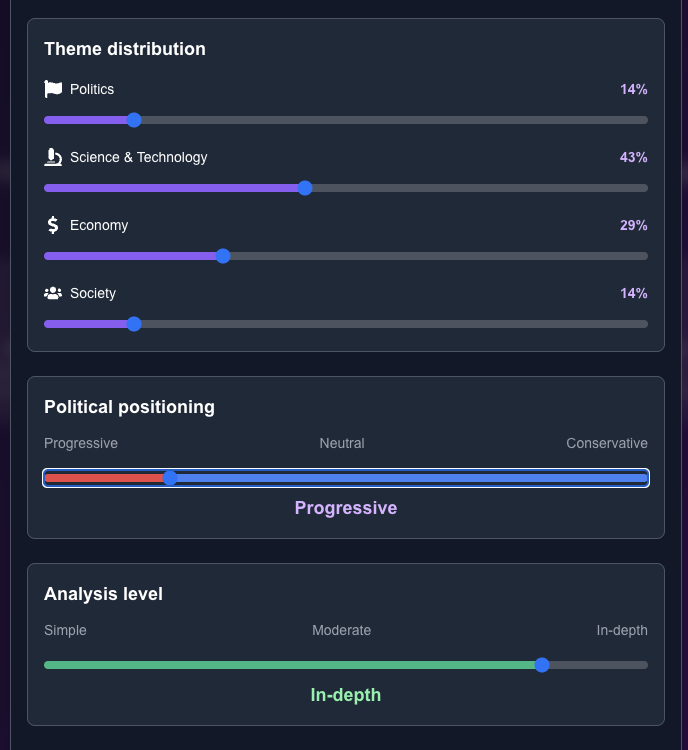Viewport: 688px width, 750px height.
Task: Click the 29% Economy percentage value
Action: point(633,225)
